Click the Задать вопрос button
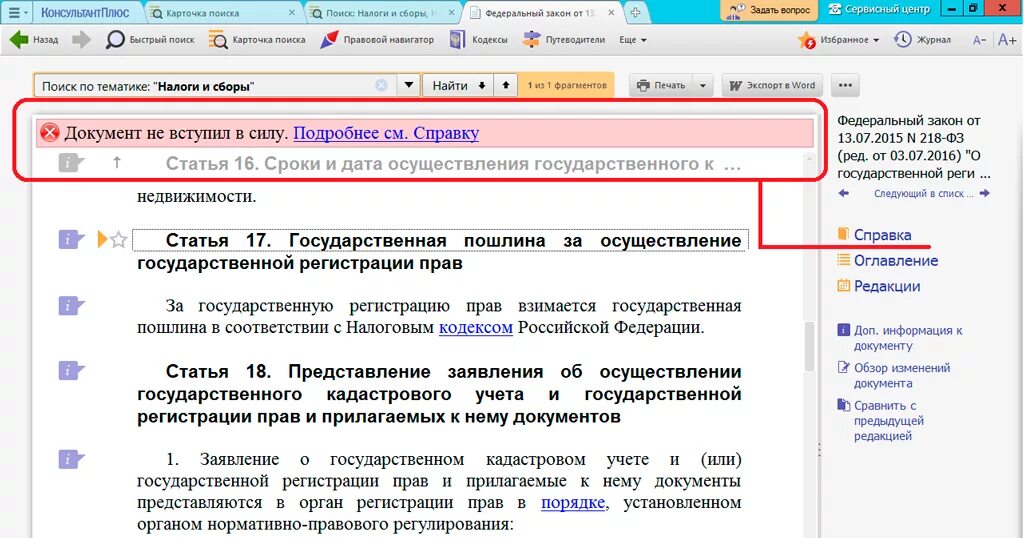Image resolution: width=1024 pixels, height=538 pixels. click(x=769, y=10)
